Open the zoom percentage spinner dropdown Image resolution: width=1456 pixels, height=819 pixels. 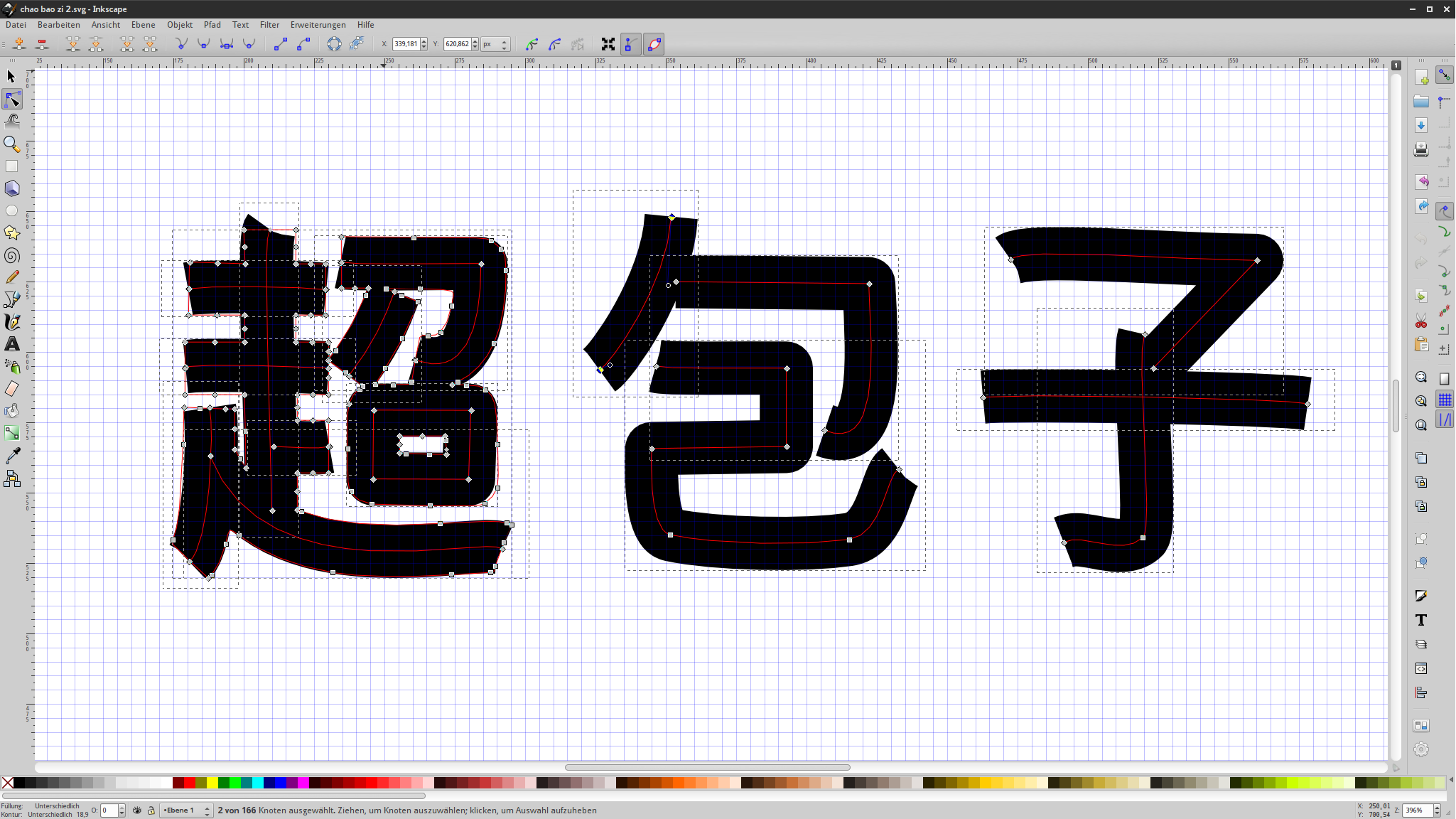pos(1437,810)
